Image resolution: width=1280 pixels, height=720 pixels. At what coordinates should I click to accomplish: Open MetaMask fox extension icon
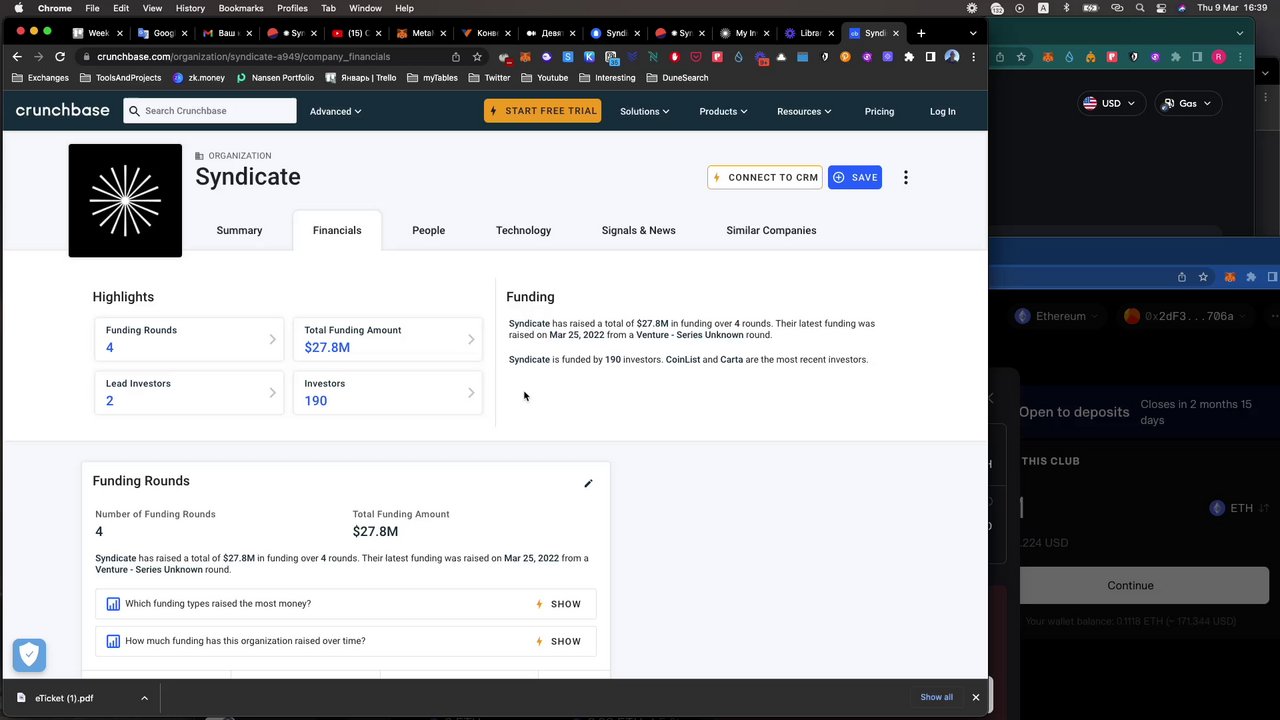click(523, 57)
